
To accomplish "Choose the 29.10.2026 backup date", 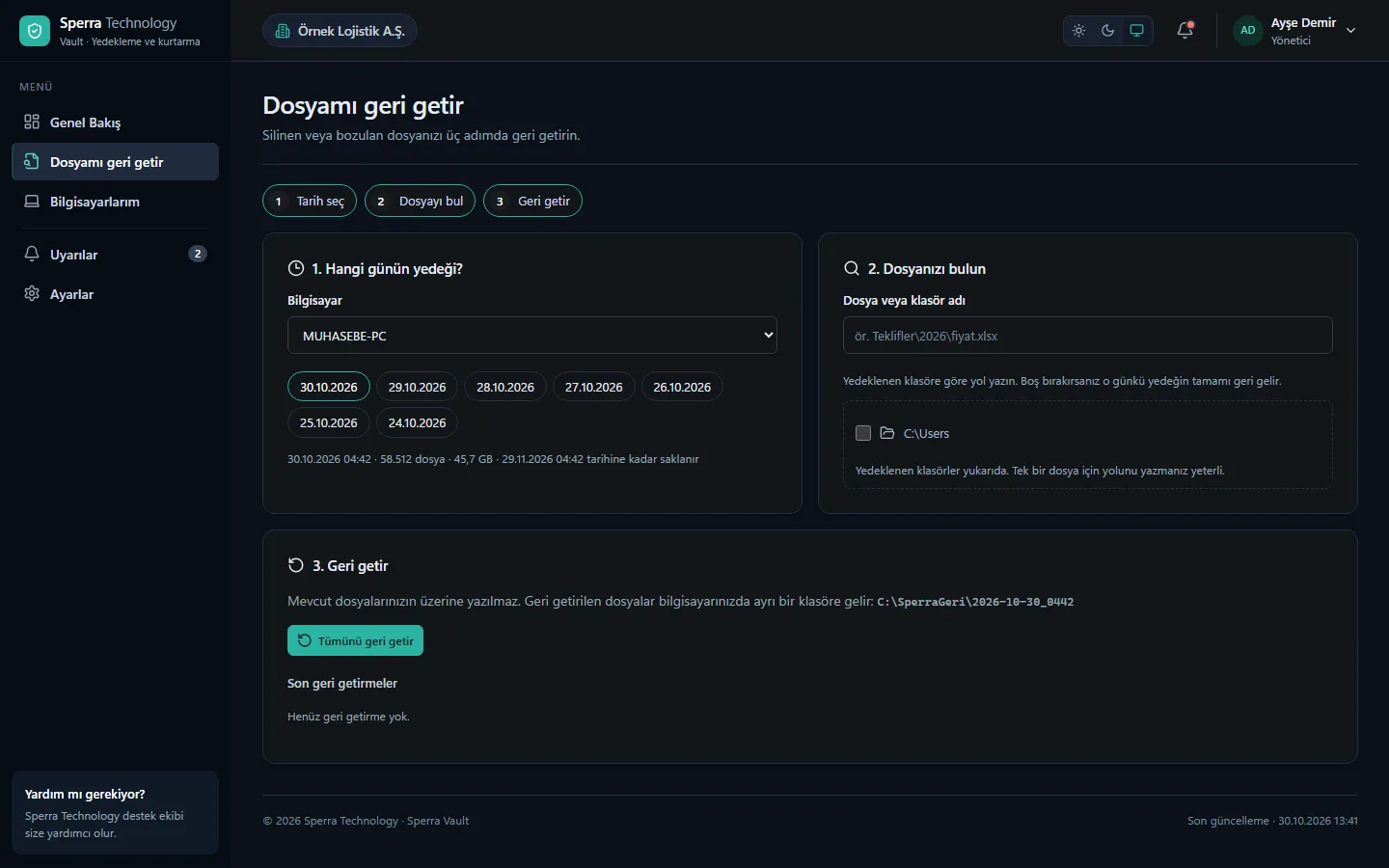I will tap(418, 387).
